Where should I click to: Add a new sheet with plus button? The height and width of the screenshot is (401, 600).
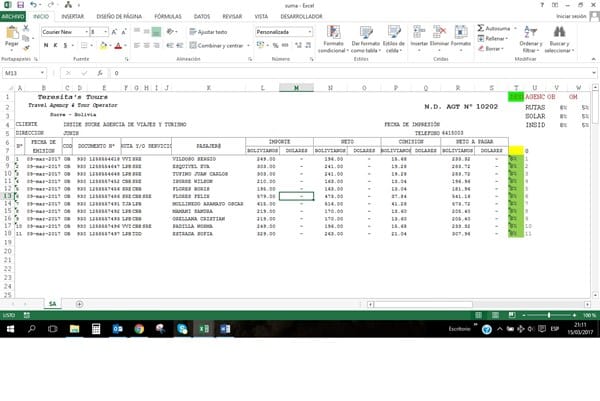tap(79, 303)
